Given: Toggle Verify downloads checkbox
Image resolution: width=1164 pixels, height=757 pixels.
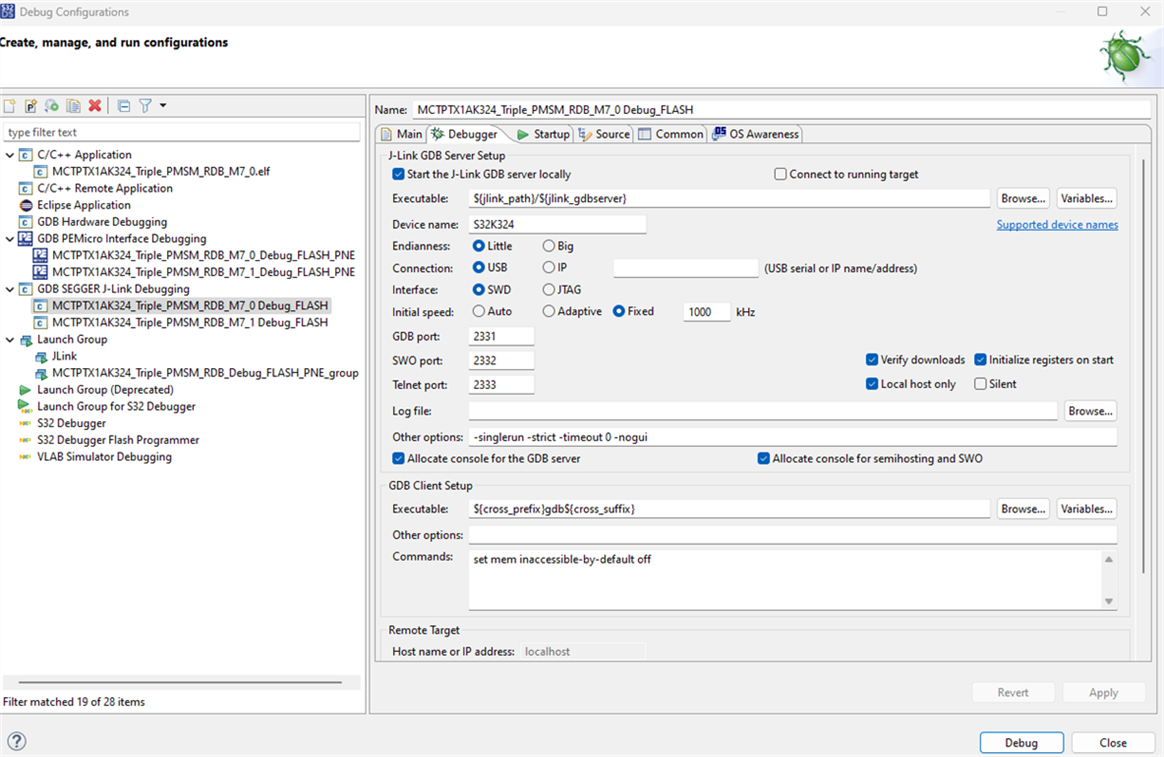Looking at the screenshot, I should point(873,360).
